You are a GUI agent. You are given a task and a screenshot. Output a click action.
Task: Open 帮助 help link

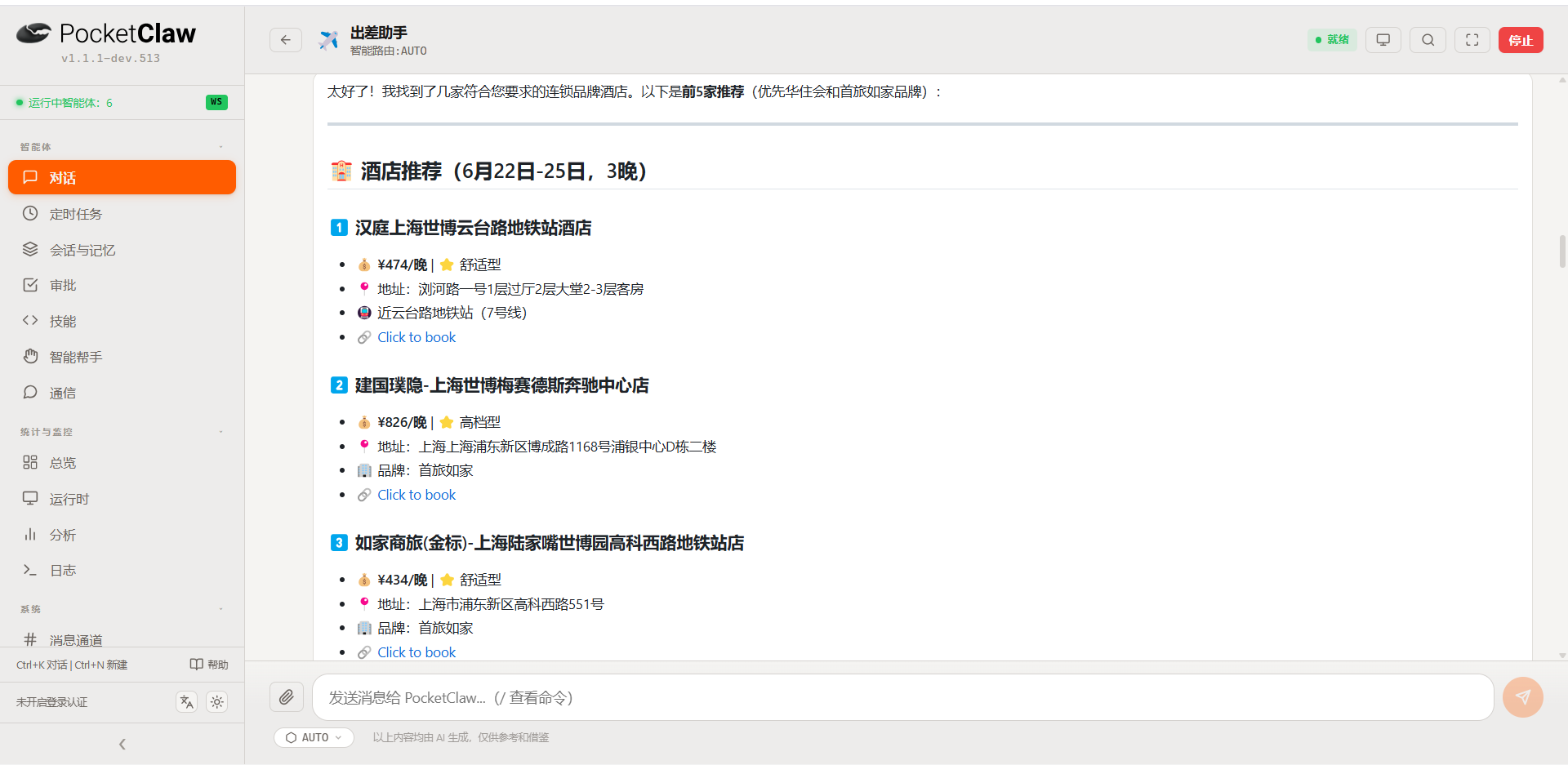pyautogui.click(x=209, y=665)
